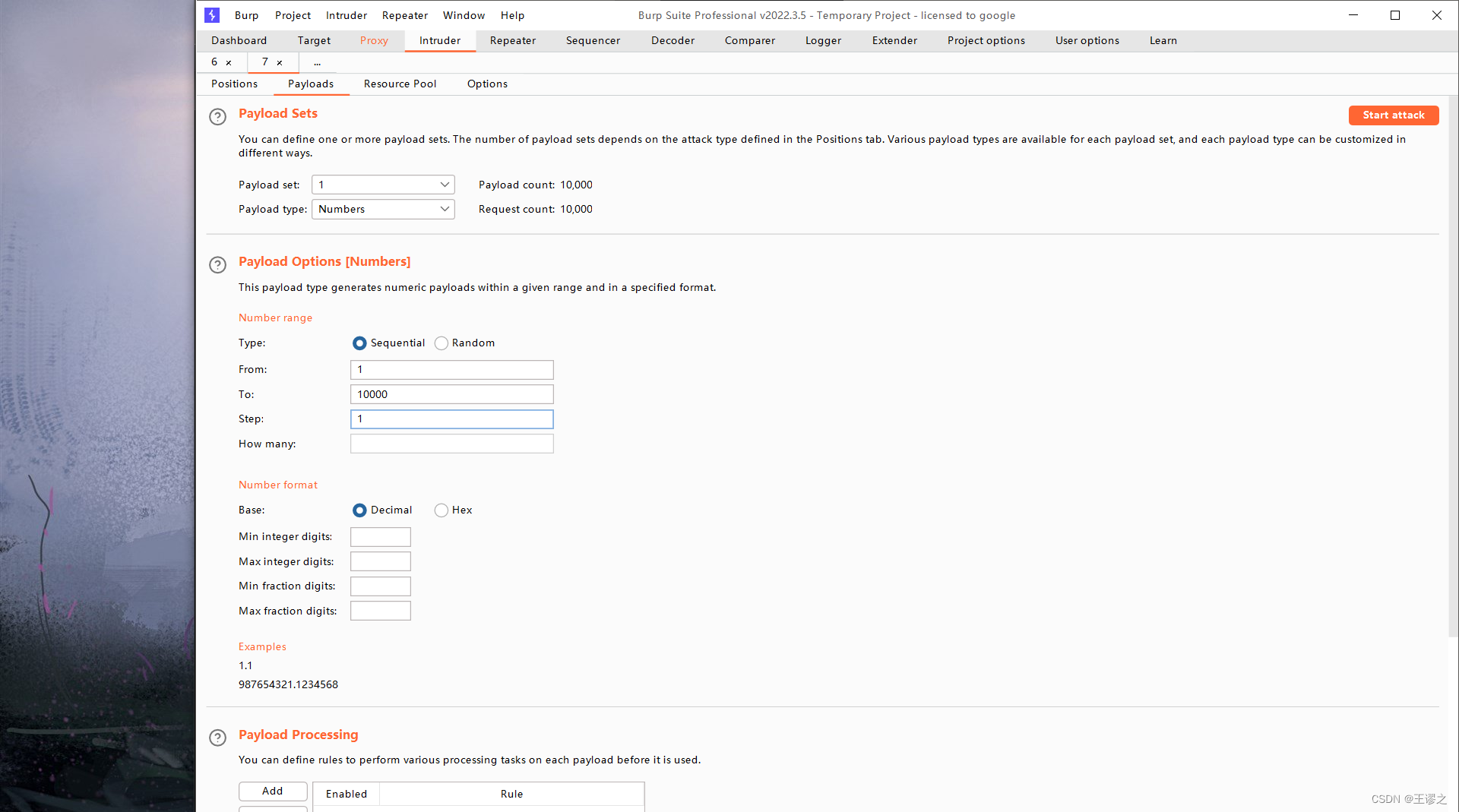Focus the From number field
This screenshot has width=1459, height=812.
(x=451, y=370)
